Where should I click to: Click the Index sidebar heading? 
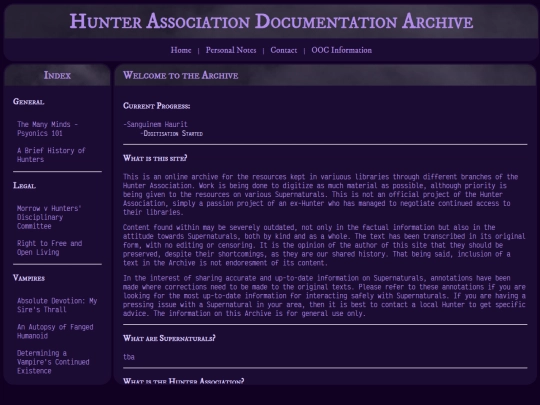[x=57, y=75]
